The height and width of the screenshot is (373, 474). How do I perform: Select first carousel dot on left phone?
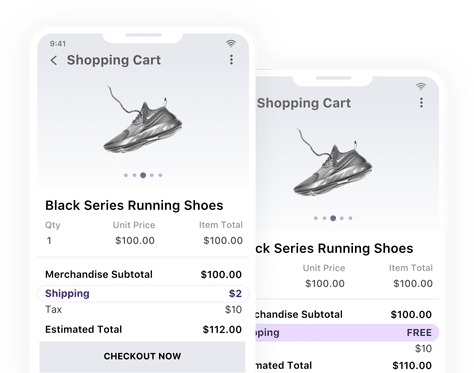(x=126, y=175)
